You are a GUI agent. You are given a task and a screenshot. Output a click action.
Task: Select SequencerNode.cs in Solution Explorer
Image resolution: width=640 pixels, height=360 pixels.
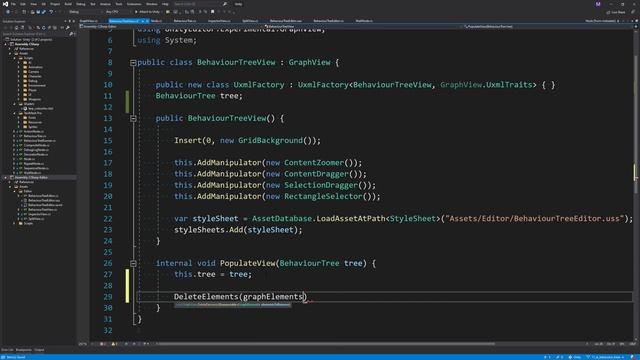coord(36,168)
